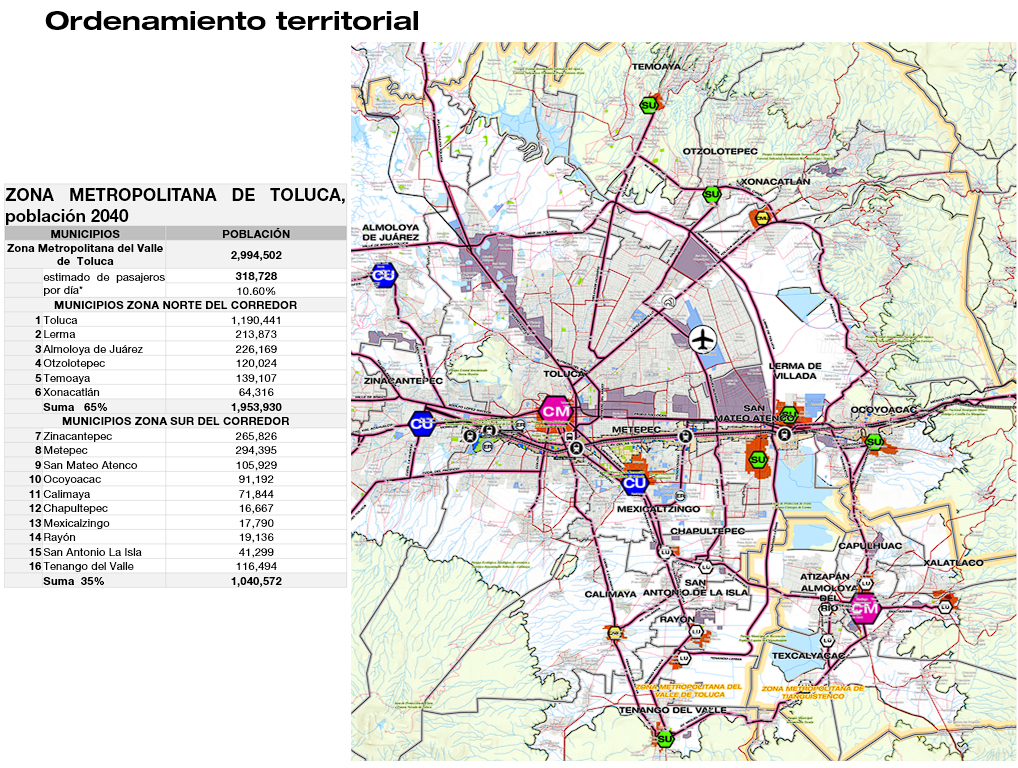Select the green SU hexagon below Ocoyoacac

click(875, 442)
